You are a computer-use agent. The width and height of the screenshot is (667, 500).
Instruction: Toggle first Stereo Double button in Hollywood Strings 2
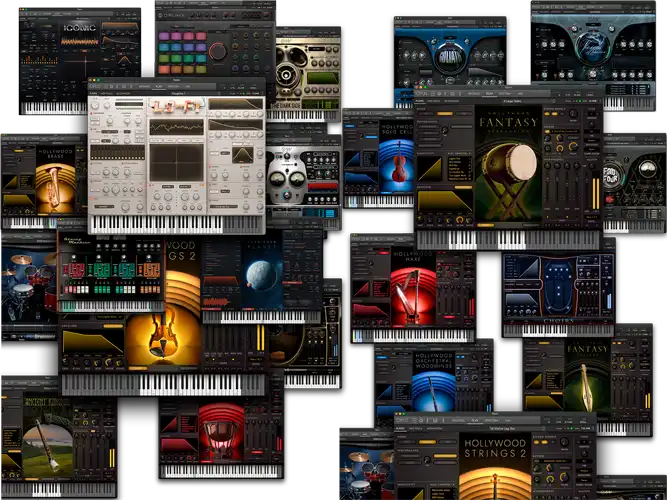pyautogui.click(x=536, y=442)
